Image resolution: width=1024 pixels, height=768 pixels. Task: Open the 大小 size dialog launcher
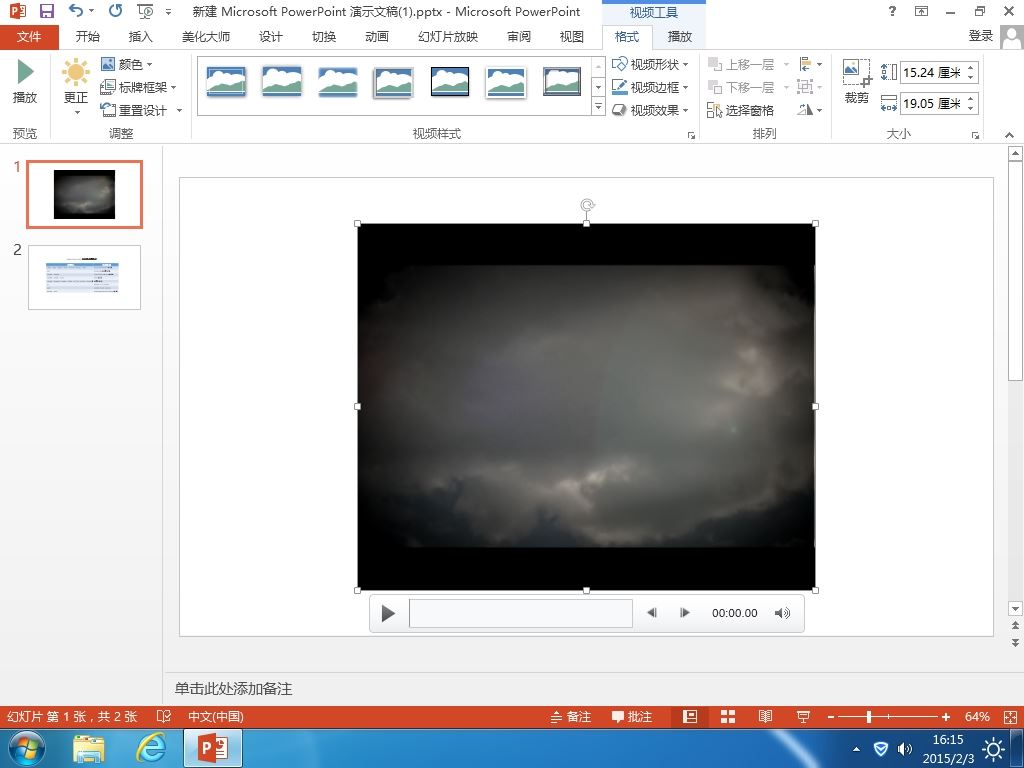(x=975, y=135)
